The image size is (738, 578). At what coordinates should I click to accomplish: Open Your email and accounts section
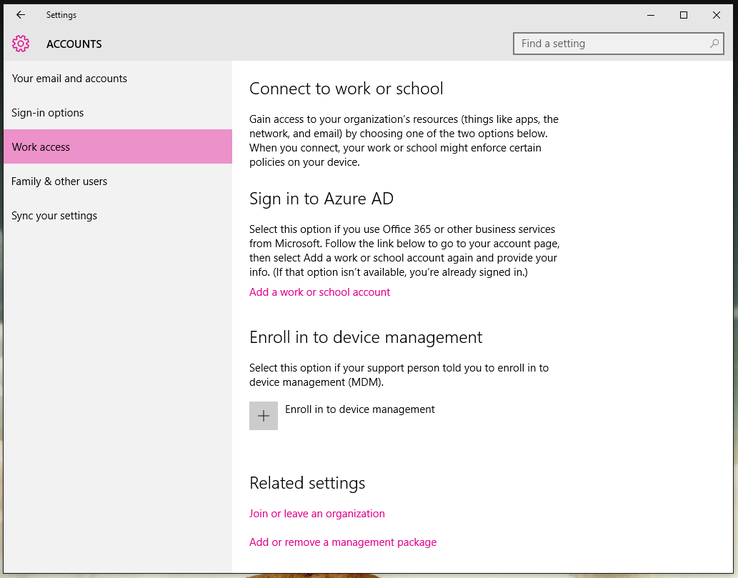click(x=118, y=78)
